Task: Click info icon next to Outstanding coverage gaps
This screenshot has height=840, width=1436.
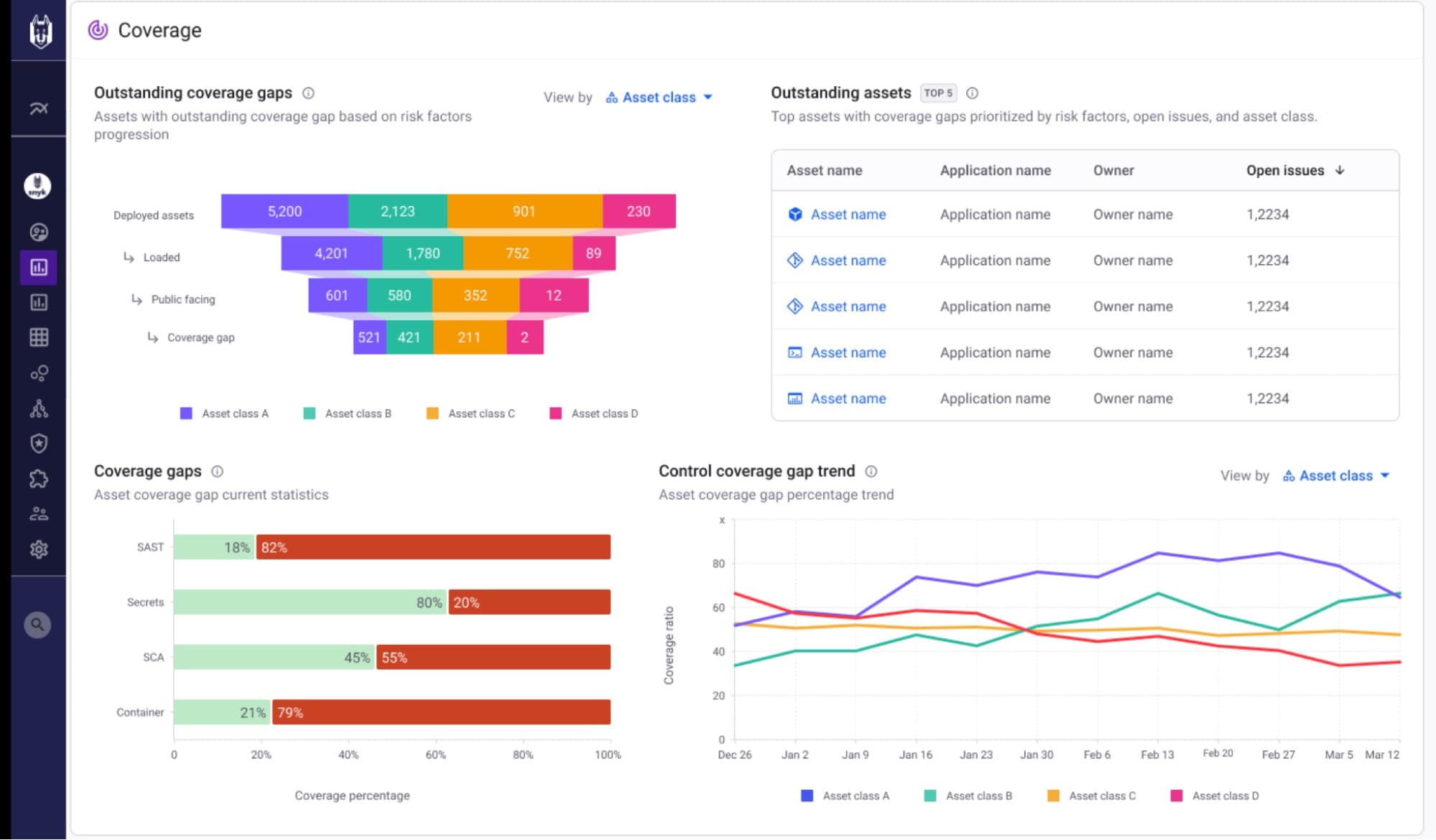Action: (x=308, y=93)
